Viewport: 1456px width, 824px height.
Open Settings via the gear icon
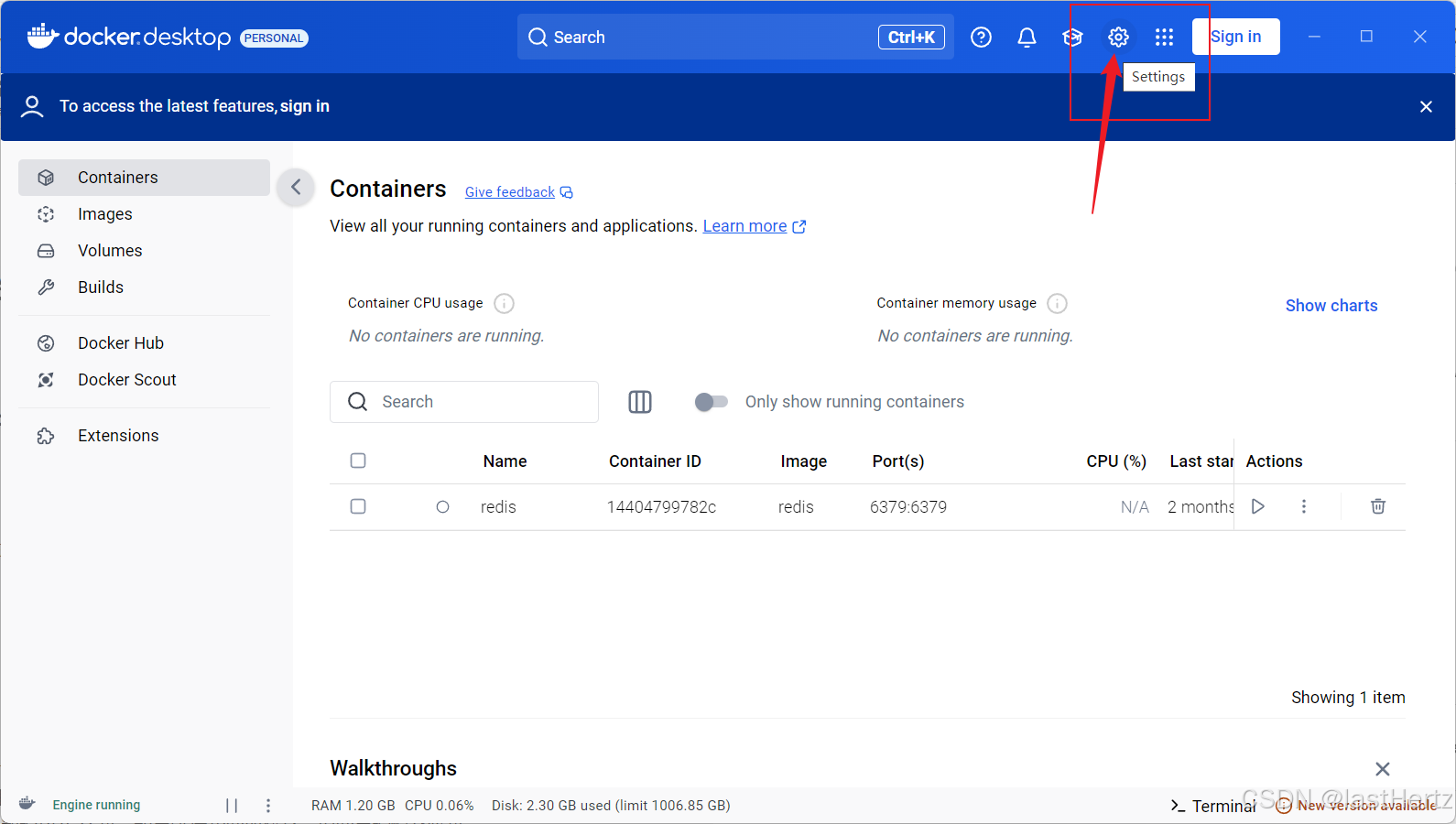1118,38
